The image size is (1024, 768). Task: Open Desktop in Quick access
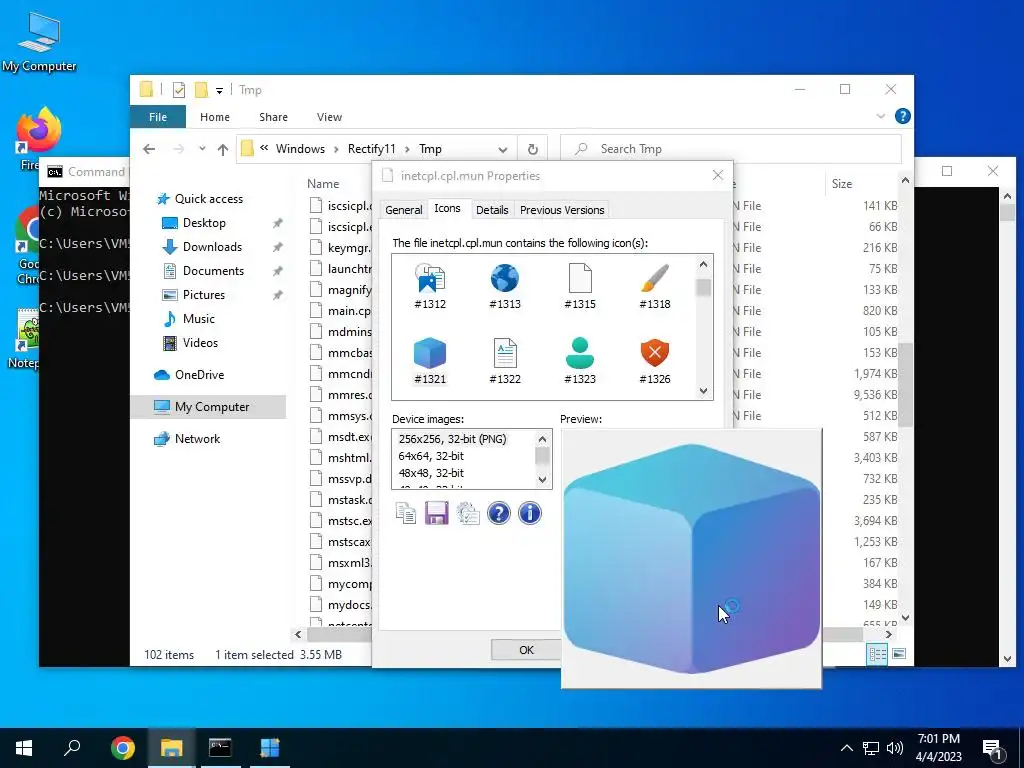(204, 223)
